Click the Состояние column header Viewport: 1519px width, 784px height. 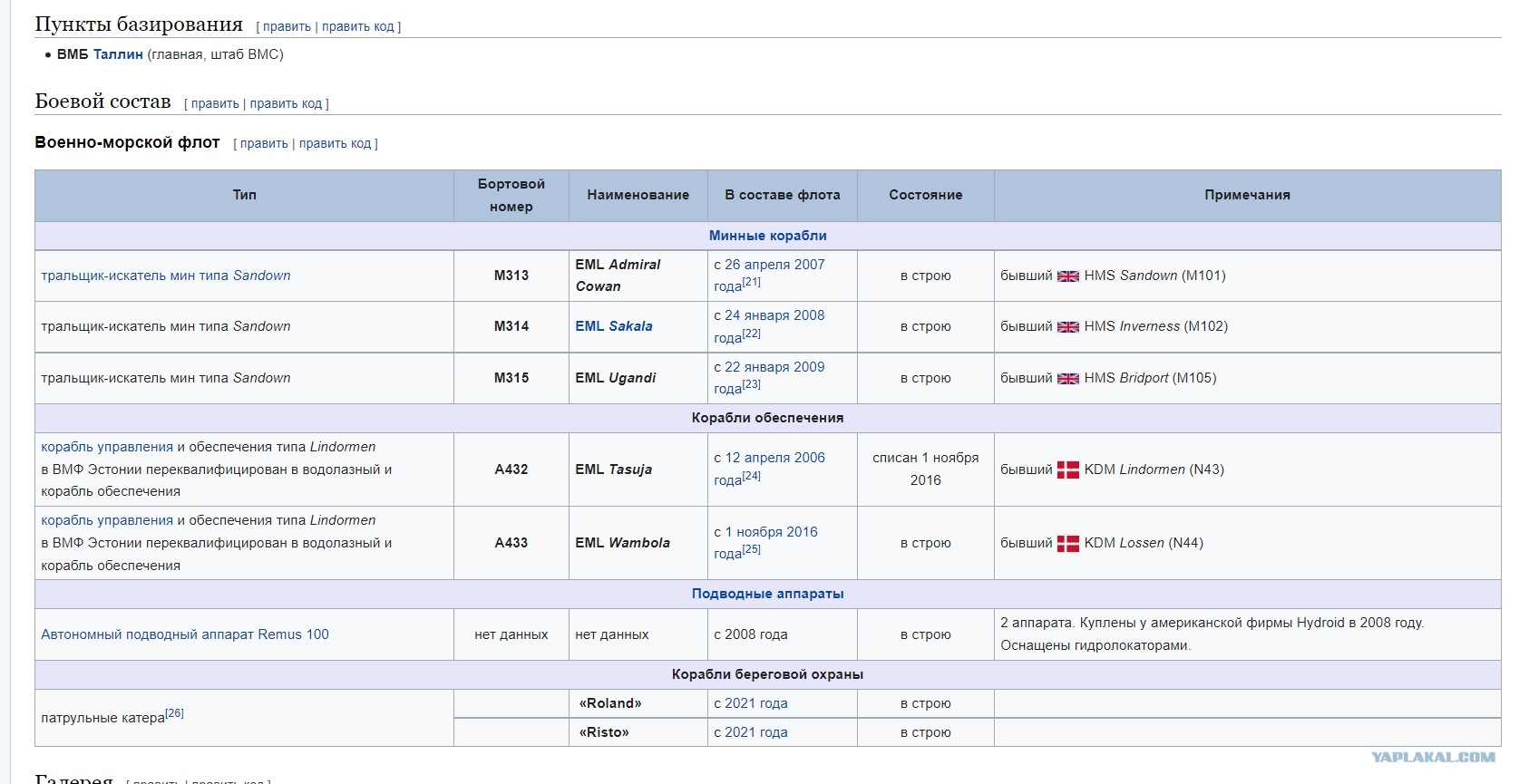click(926, 195)
